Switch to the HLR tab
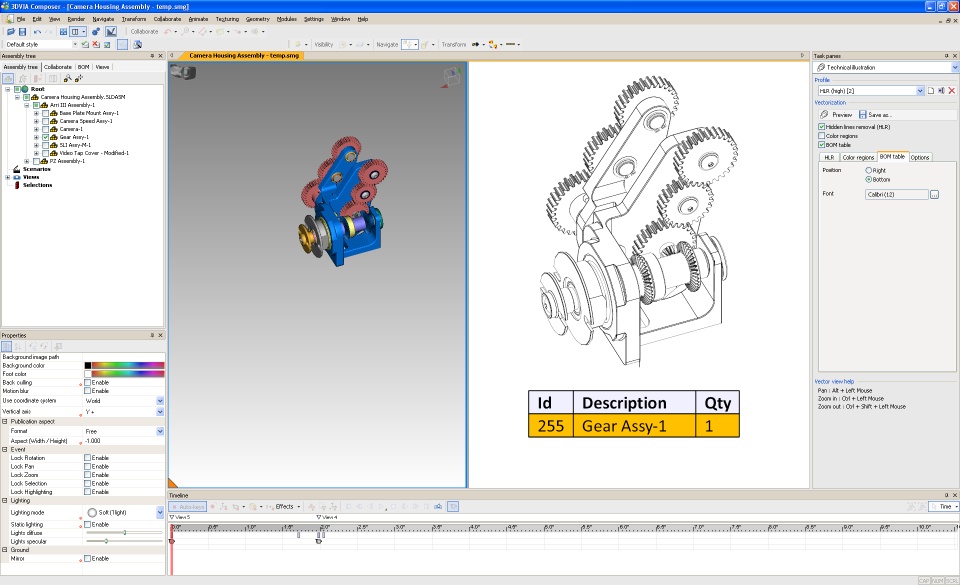Viewport: 960px width, 585px height. pos(829,157)
